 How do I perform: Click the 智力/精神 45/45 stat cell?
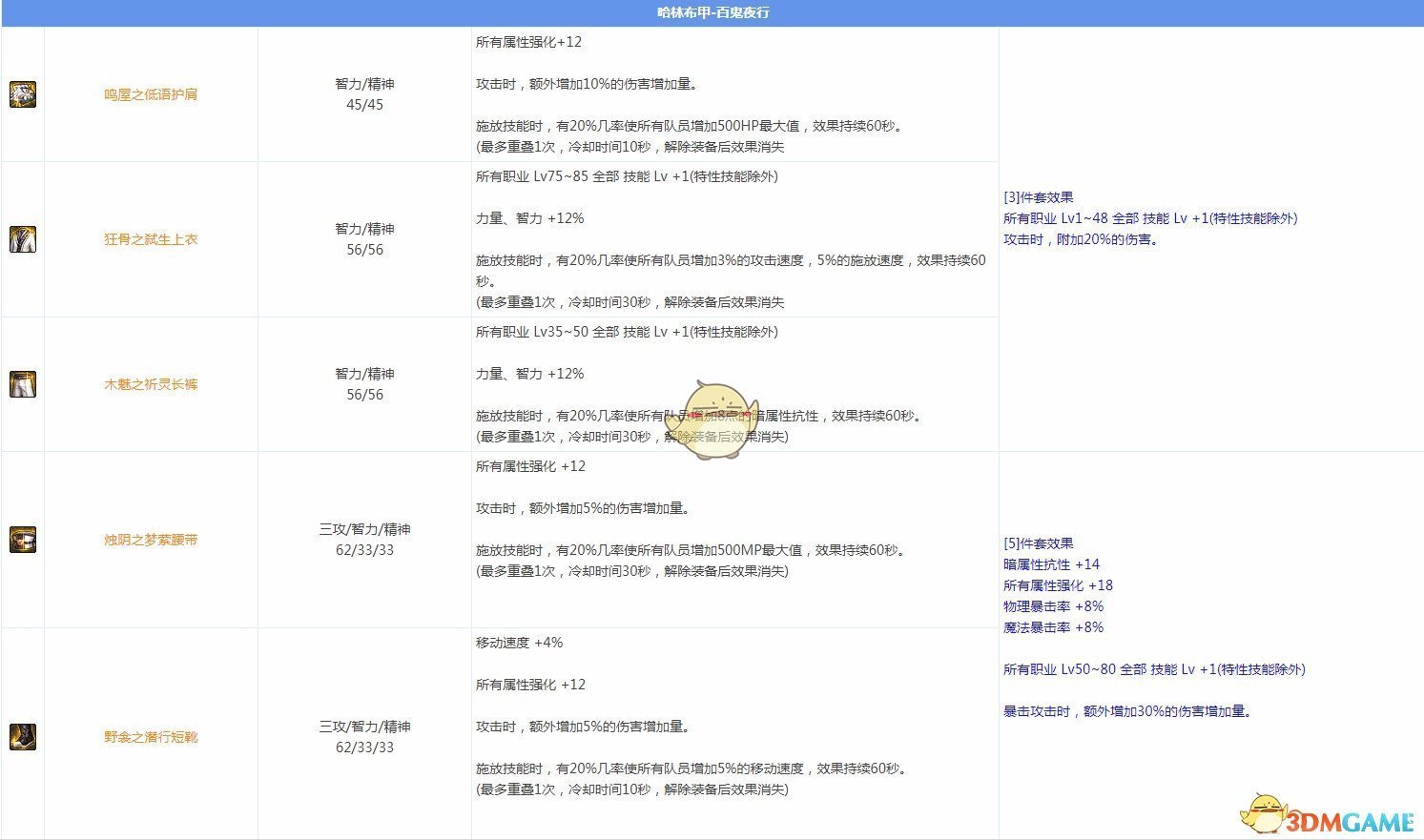pos(363,94)
